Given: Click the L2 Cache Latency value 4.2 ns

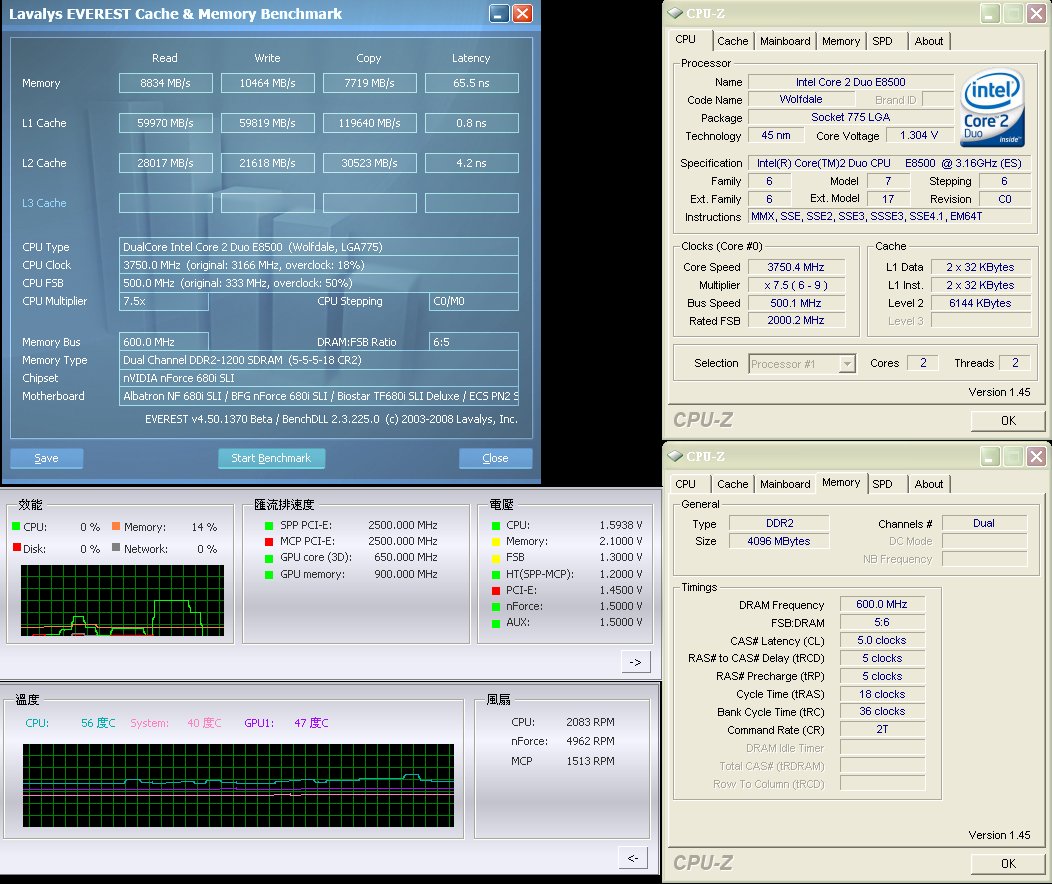Looking at the screenshot, I should (x=472, y=163).
